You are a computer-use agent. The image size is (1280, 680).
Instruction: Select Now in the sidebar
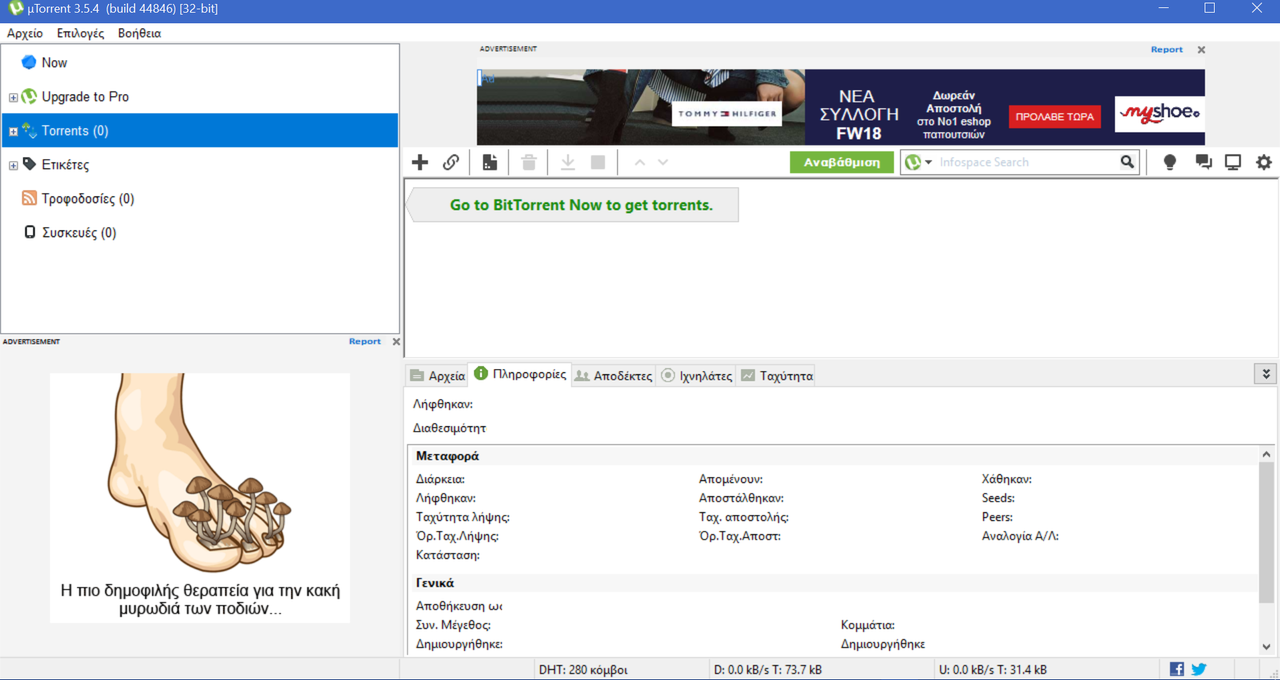click(x=200, y=62)
